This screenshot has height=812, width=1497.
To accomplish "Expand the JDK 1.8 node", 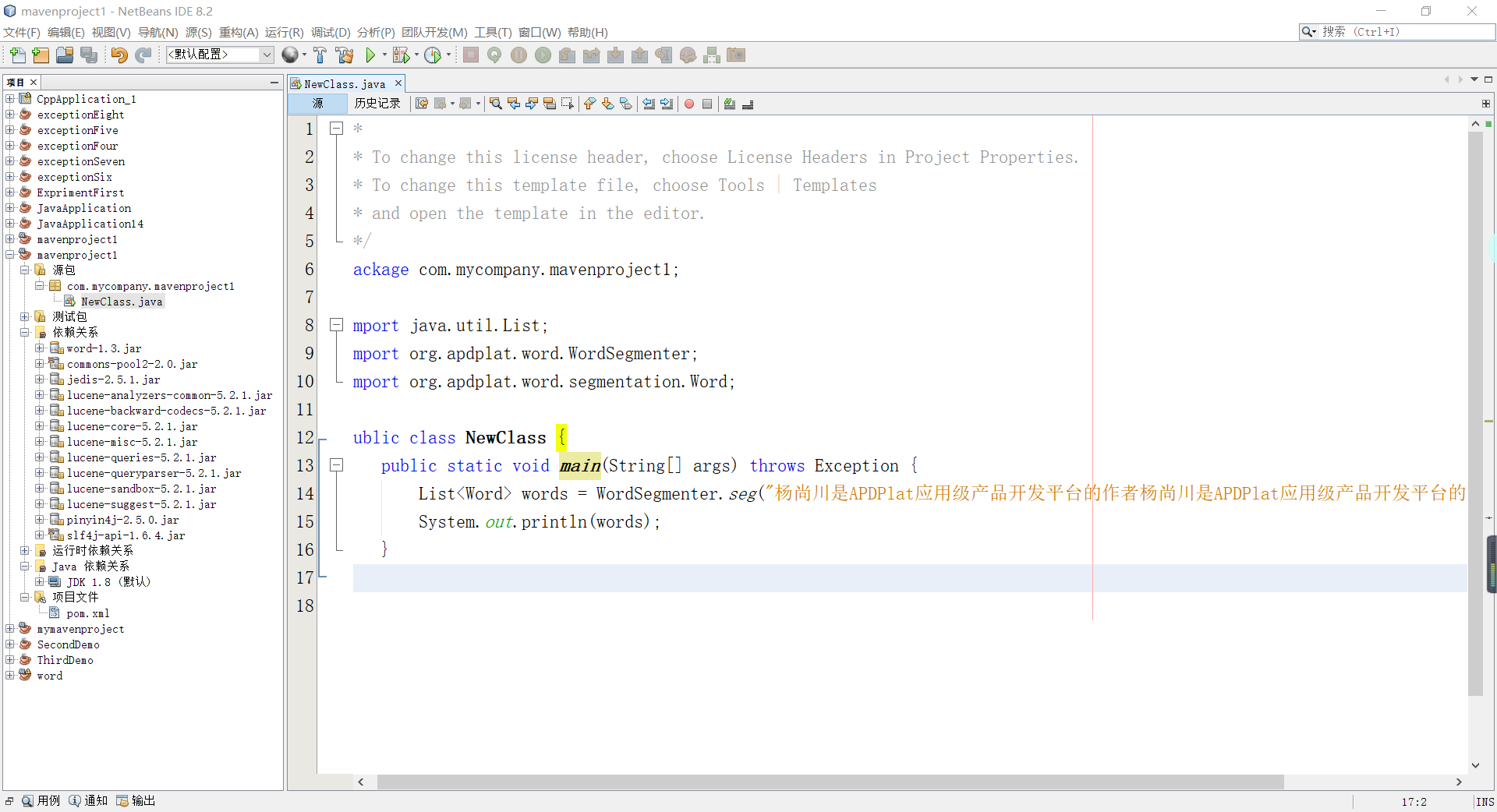I will (x=39, y=582).
